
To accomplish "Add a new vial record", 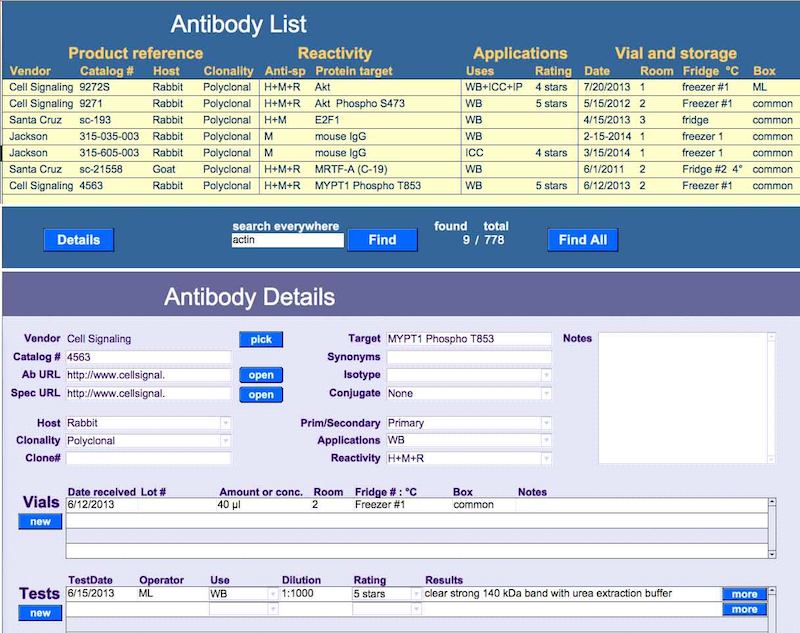I will pyautogui.click(x=39, y=521).
